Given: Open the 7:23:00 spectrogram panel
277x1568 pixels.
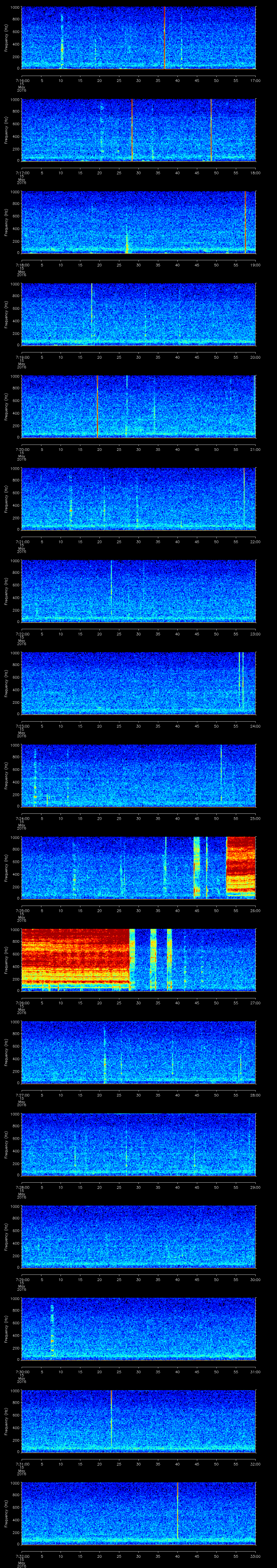Looking at the screenshot, I should tap(138, 683).
